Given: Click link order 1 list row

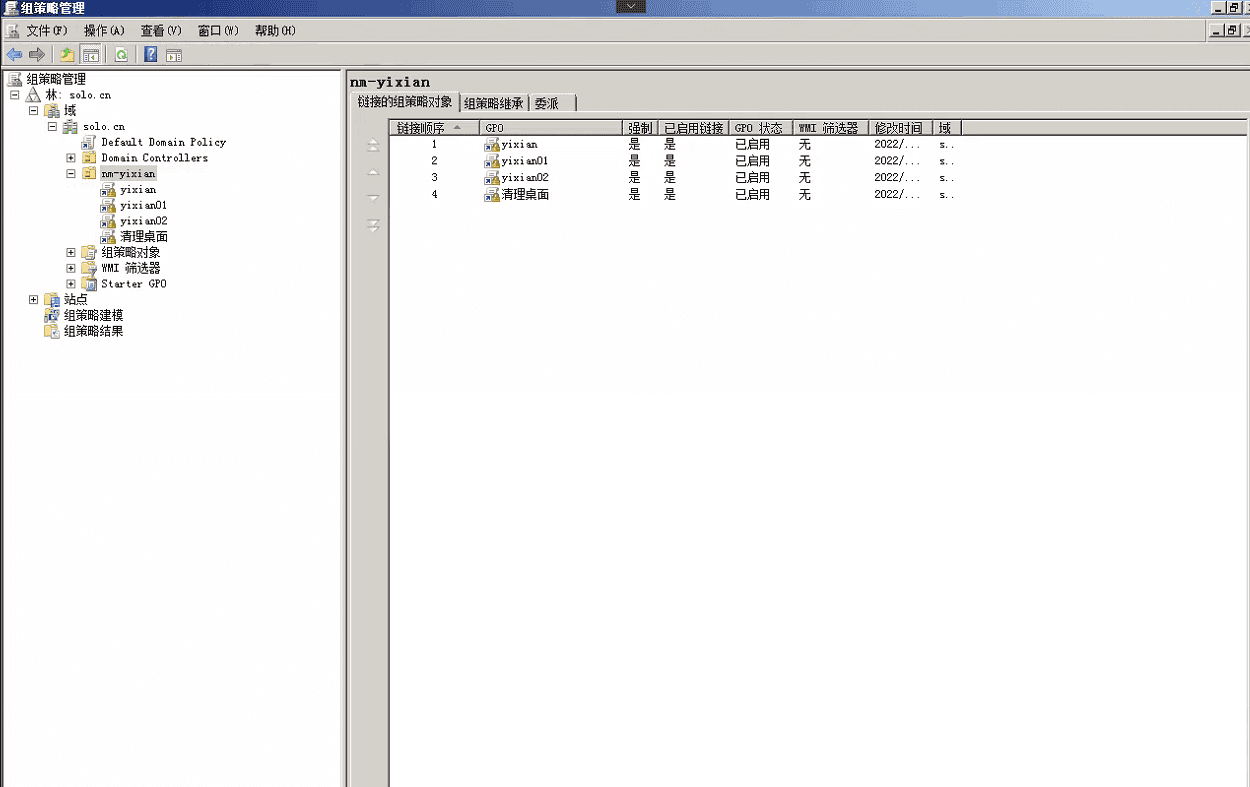Looking at the screenshot, I should point(675,144).
